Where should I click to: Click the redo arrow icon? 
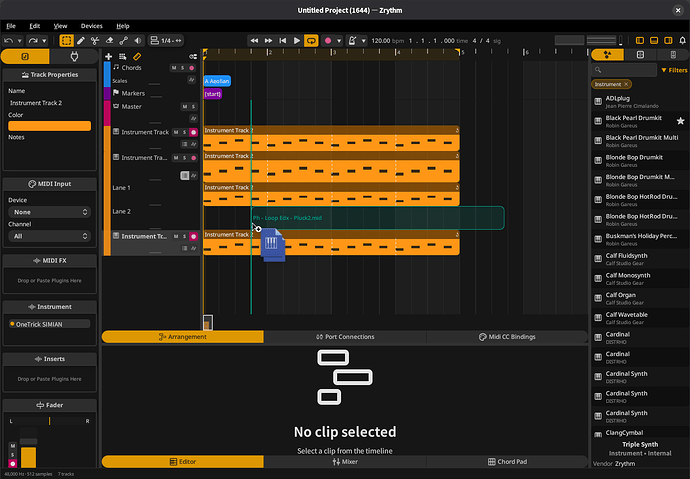[33, 40]
